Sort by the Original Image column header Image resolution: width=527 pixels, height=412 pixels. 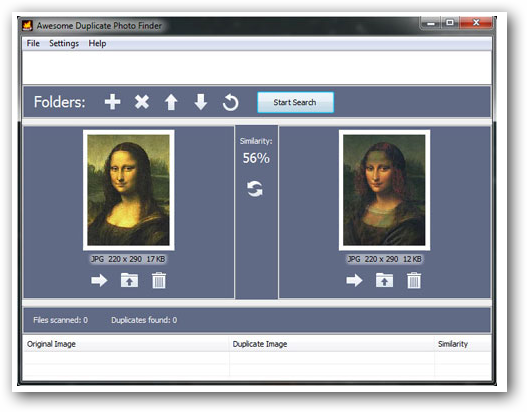click(126, 344)
